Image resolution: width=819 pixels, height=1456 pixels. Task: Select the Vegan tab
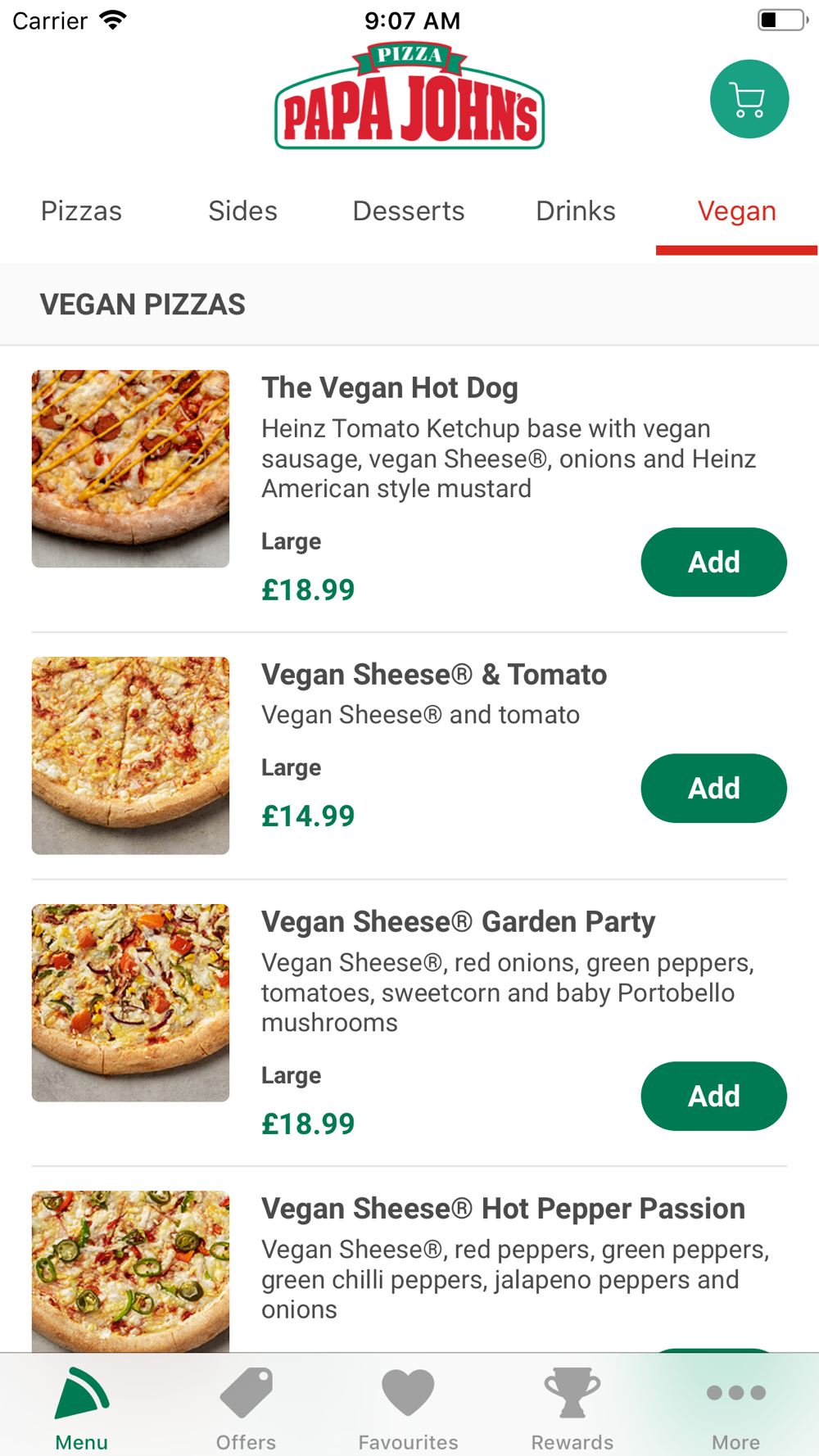(736, 211)
